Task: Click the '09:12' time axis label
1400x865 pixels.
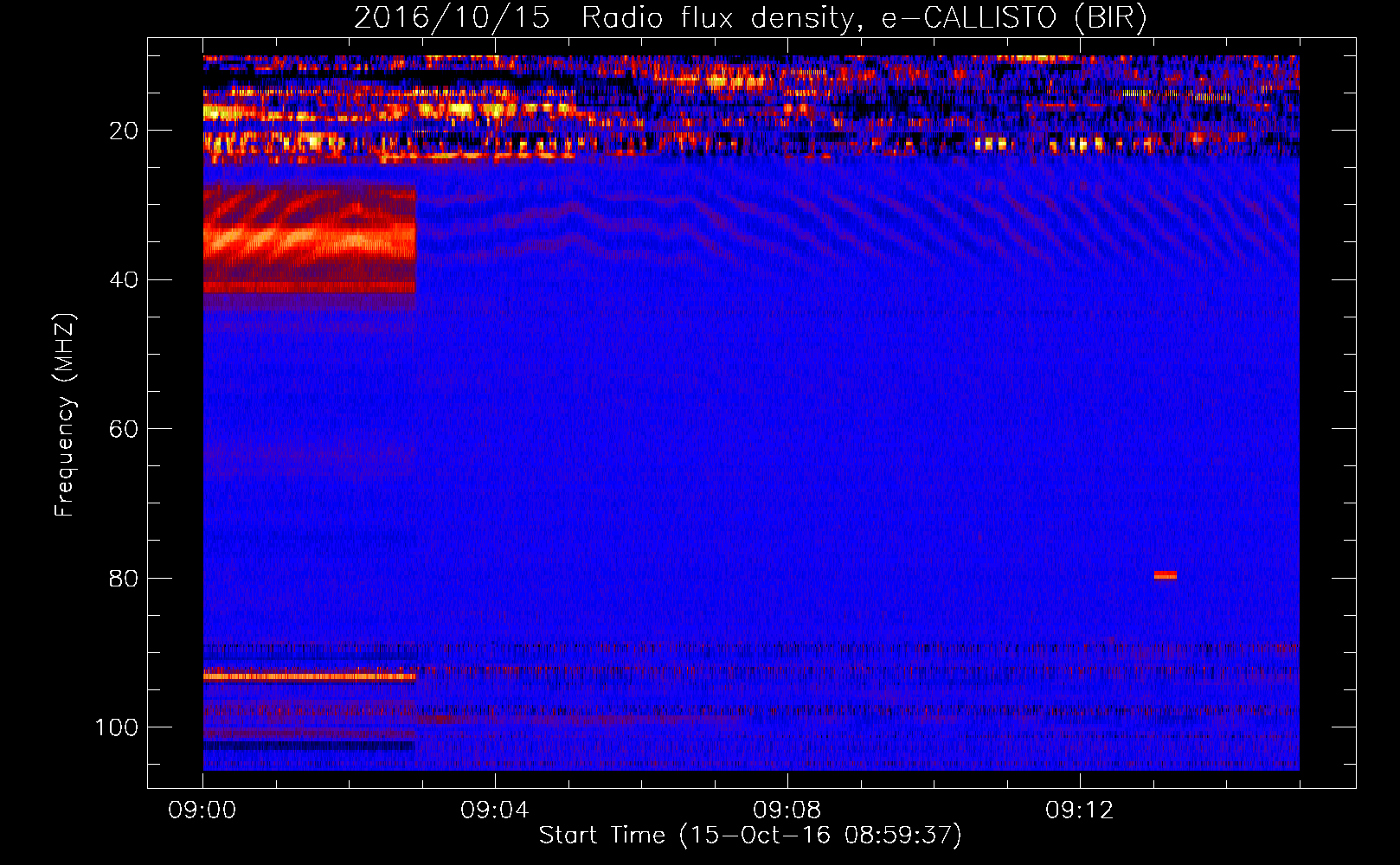Action: [x=1080, y=811]
